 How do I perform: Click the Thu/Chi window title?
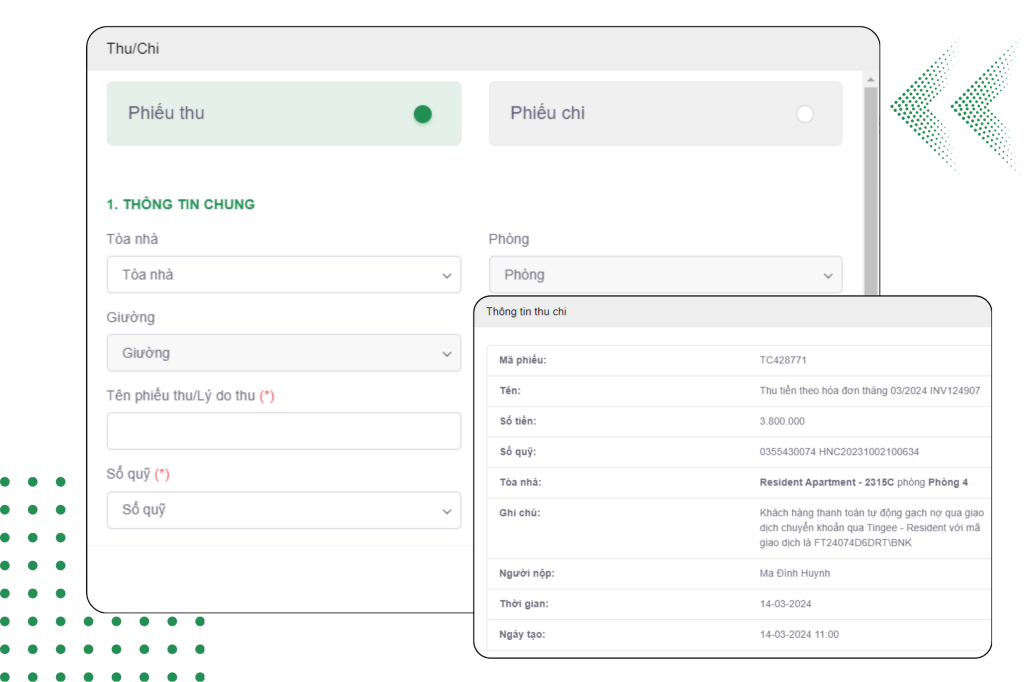pyautogui.click(x=133, y=48)
